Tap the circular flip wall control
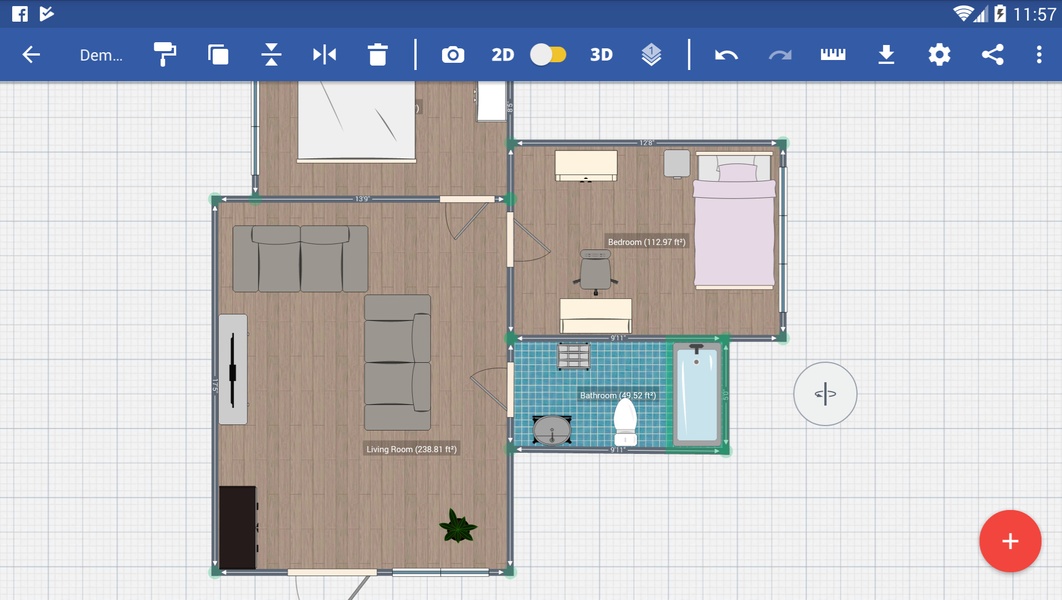Image resolution: width=1062 pixels, height=600 pixels. click(x=825, y=394)
